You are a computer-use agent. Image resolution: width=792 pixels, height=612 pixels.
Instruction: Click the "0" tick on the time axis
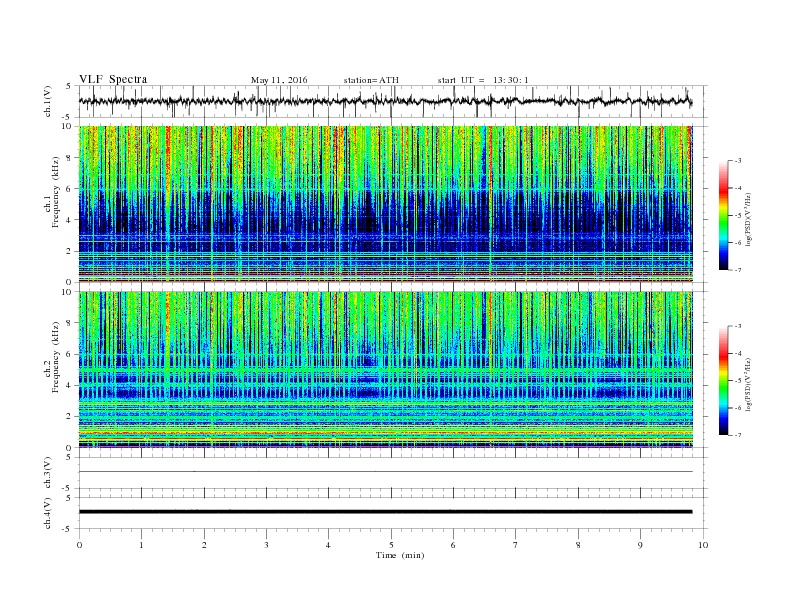pos(79,545)
